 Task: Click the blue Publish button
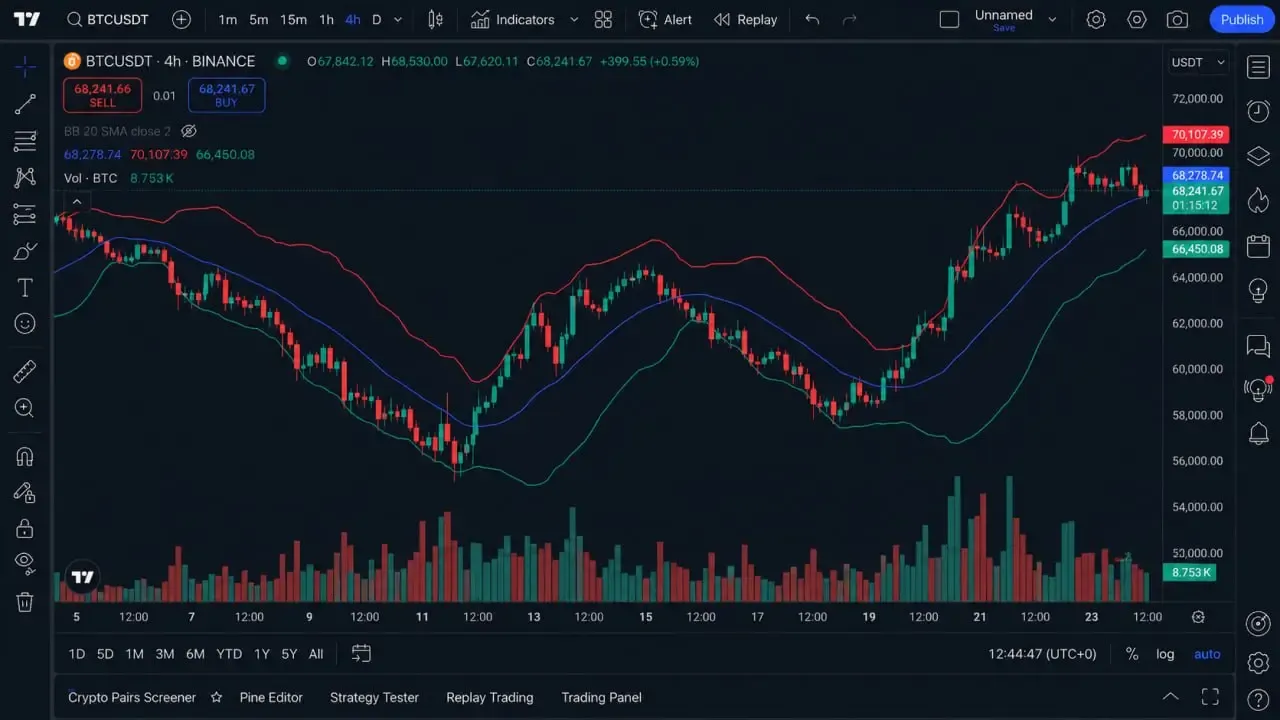tap(1242, 19)
